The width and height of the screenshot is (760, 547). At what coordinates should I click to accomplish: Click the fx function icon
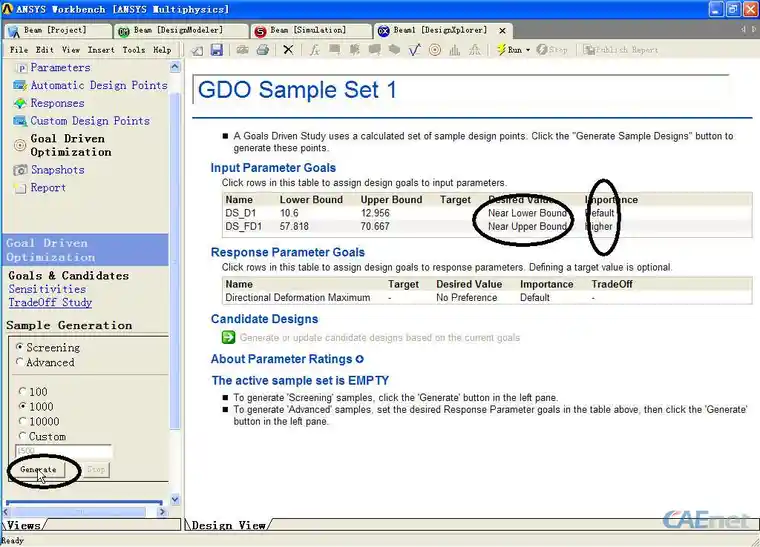[315, 50]
